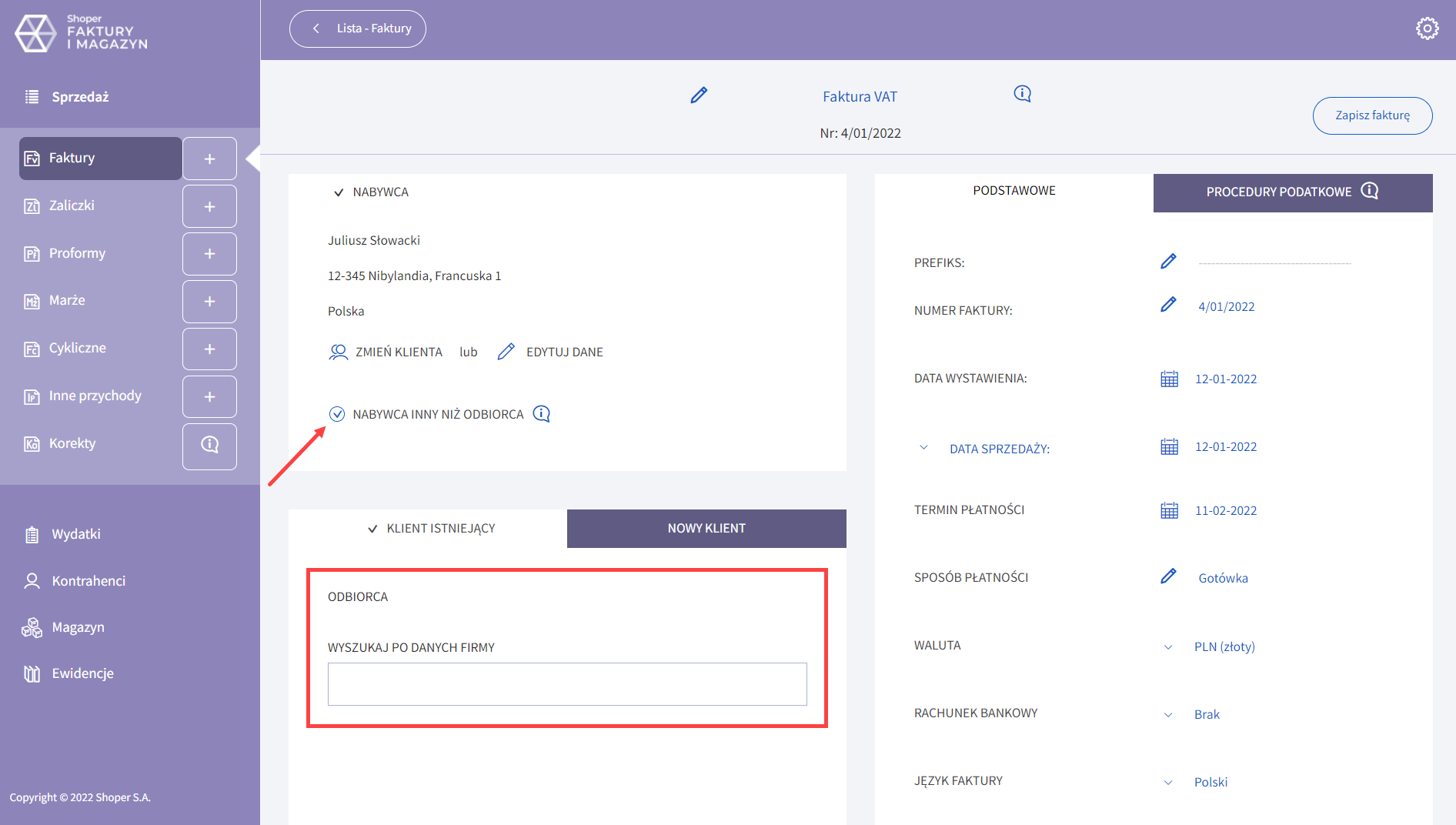Viewport: 1456px width, 825px height.
Task: Click the Sprzedaż list icon
Action: pos(32,97)
